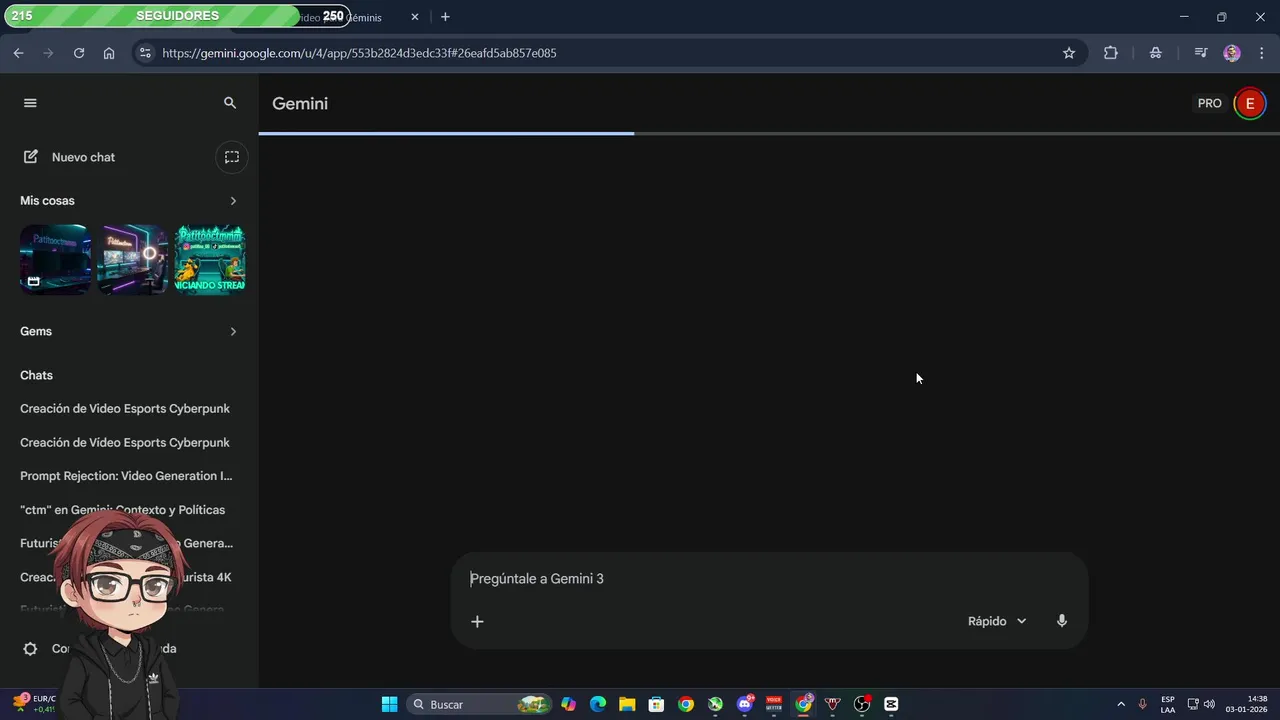Click the PRO plan badge

[1210, 104]
